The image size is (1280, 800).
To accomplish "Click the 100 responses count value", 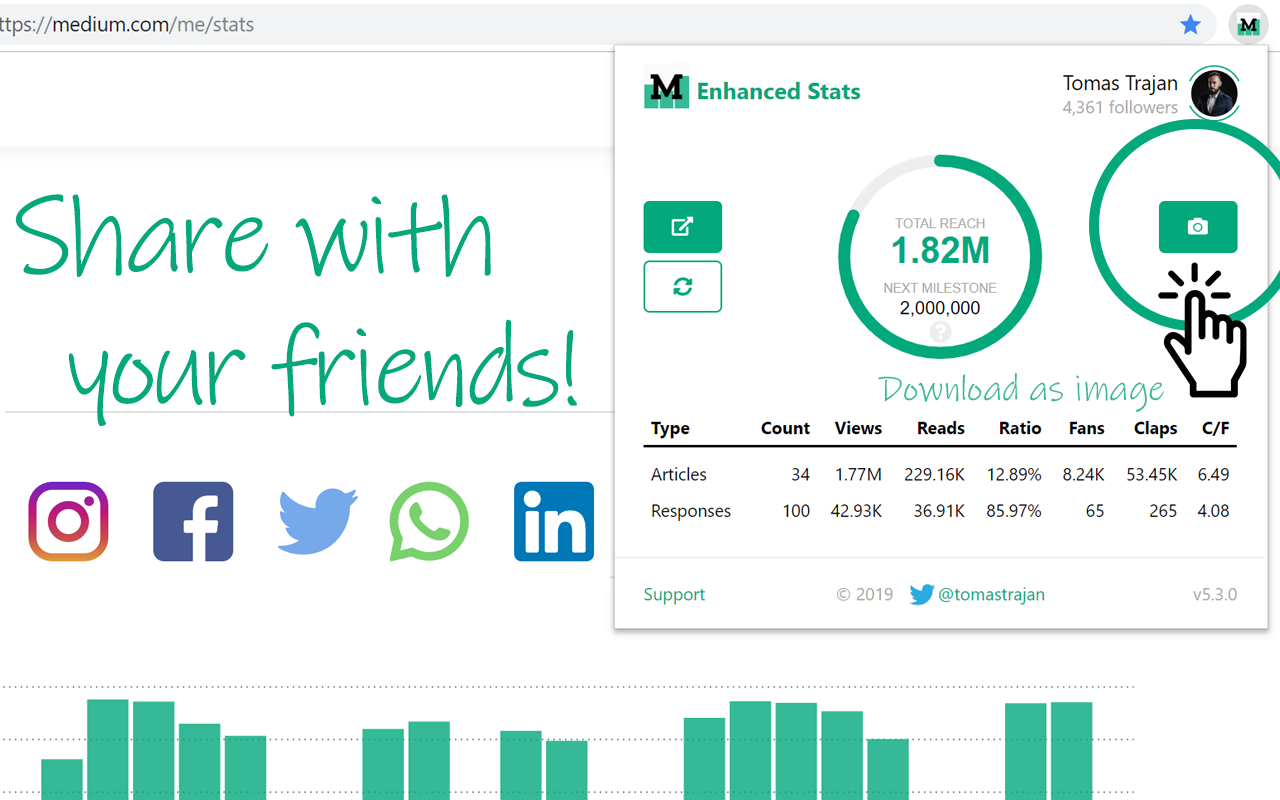I will tap(796, 511).
